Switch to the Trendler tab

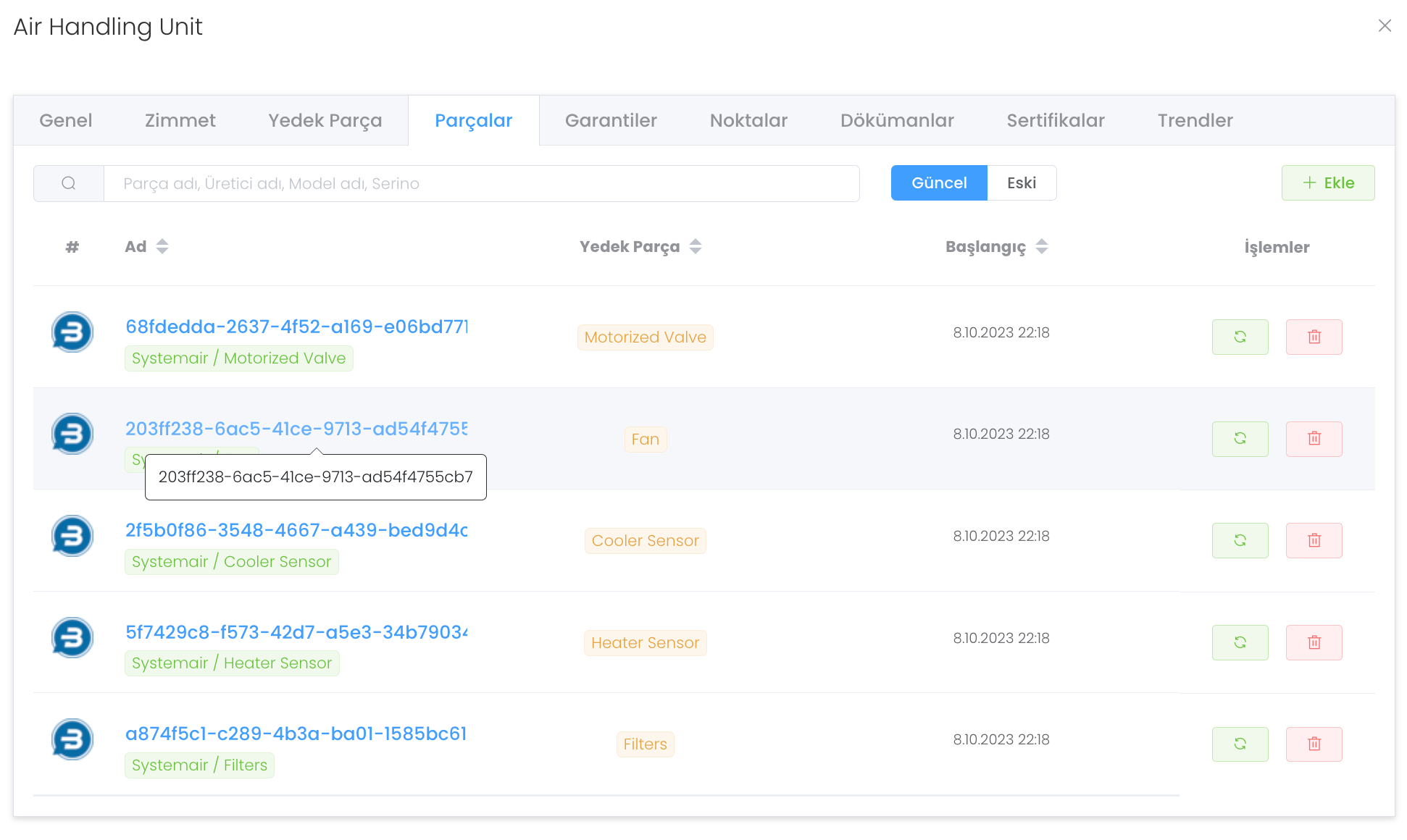[1194, 120]
